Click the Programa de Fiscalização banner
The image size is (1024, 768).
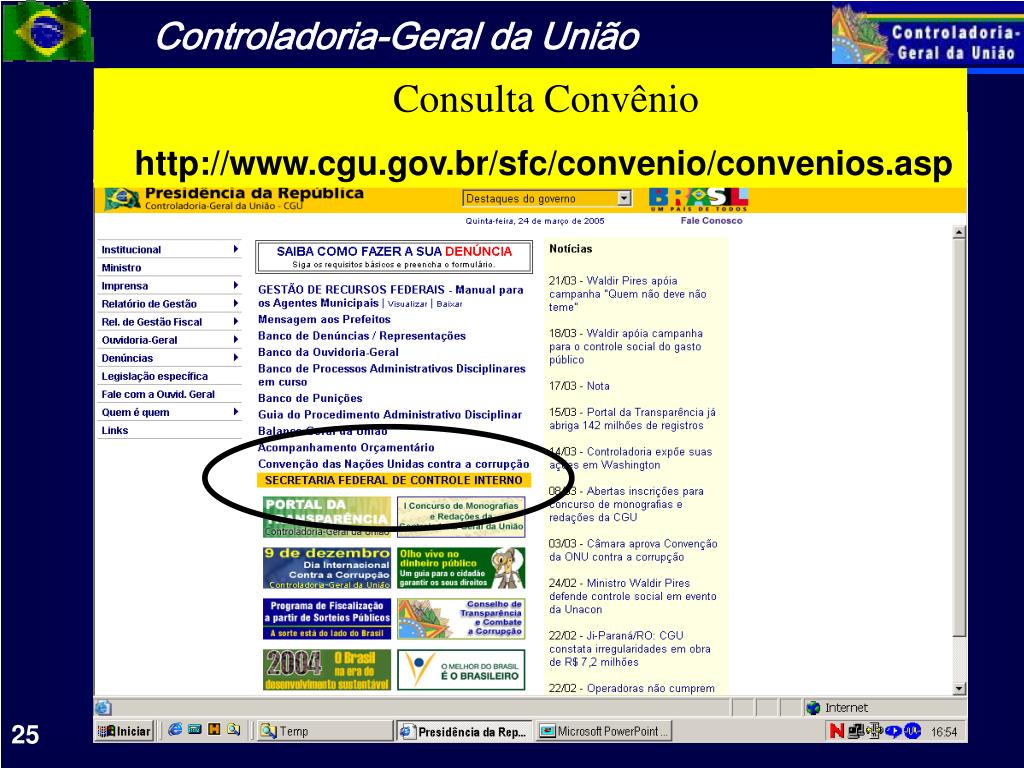point(327,619)
